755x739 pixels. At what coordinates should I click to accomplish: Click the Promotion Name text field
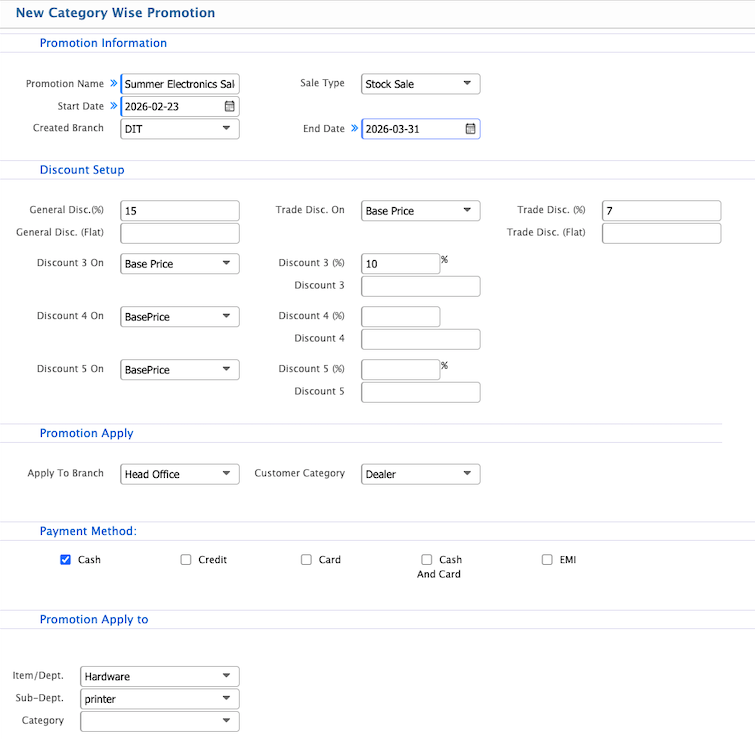pos(180,84)
